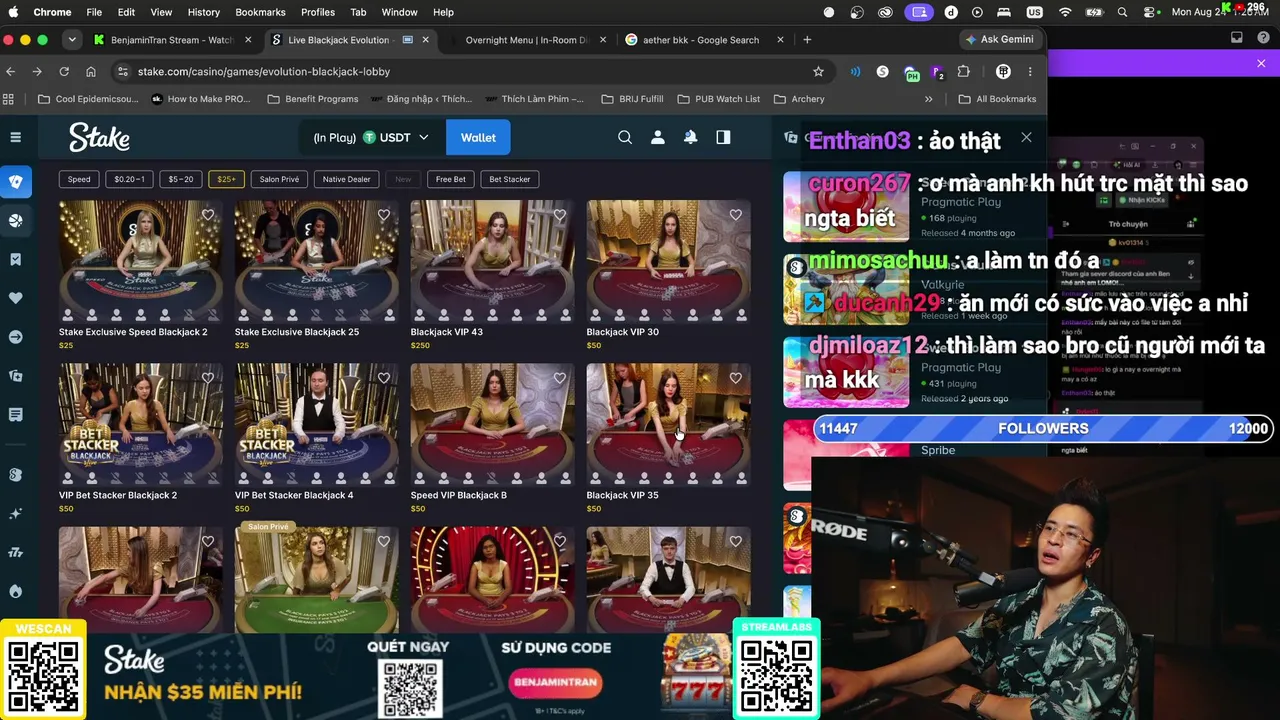Click the VIP Bet Stacker Blackjack 4 title
Viewport: 1280px width, 720px height.
(294, 495)
